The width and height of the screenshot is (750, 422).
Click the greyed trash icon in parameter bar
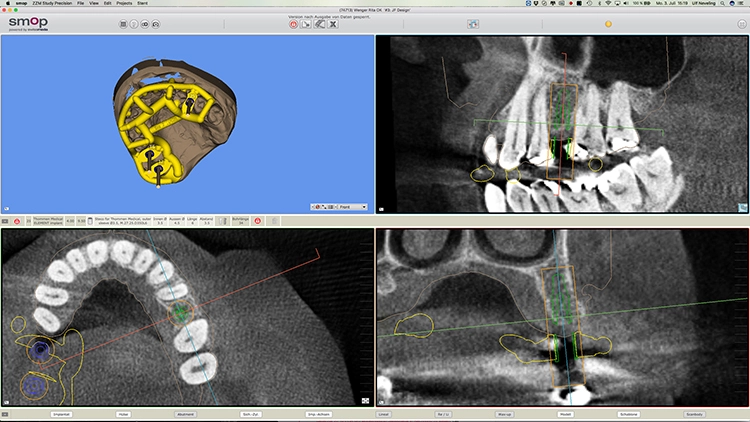274,221
